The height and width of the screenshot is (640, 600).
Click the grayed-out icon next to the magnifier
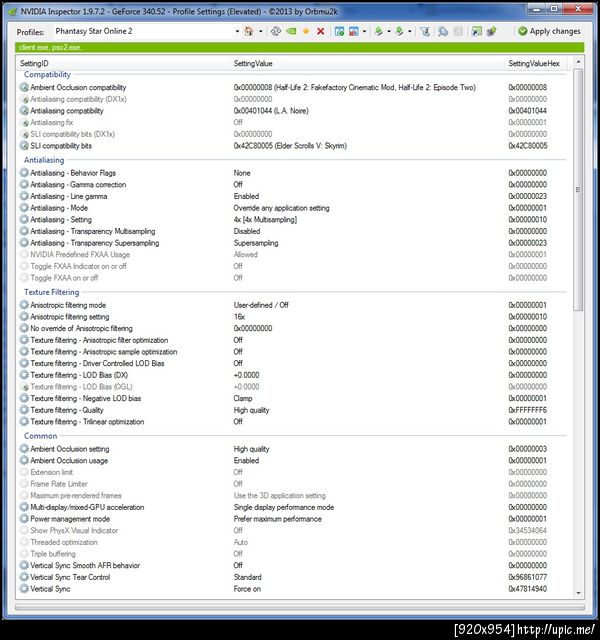[x=458, y=31]
